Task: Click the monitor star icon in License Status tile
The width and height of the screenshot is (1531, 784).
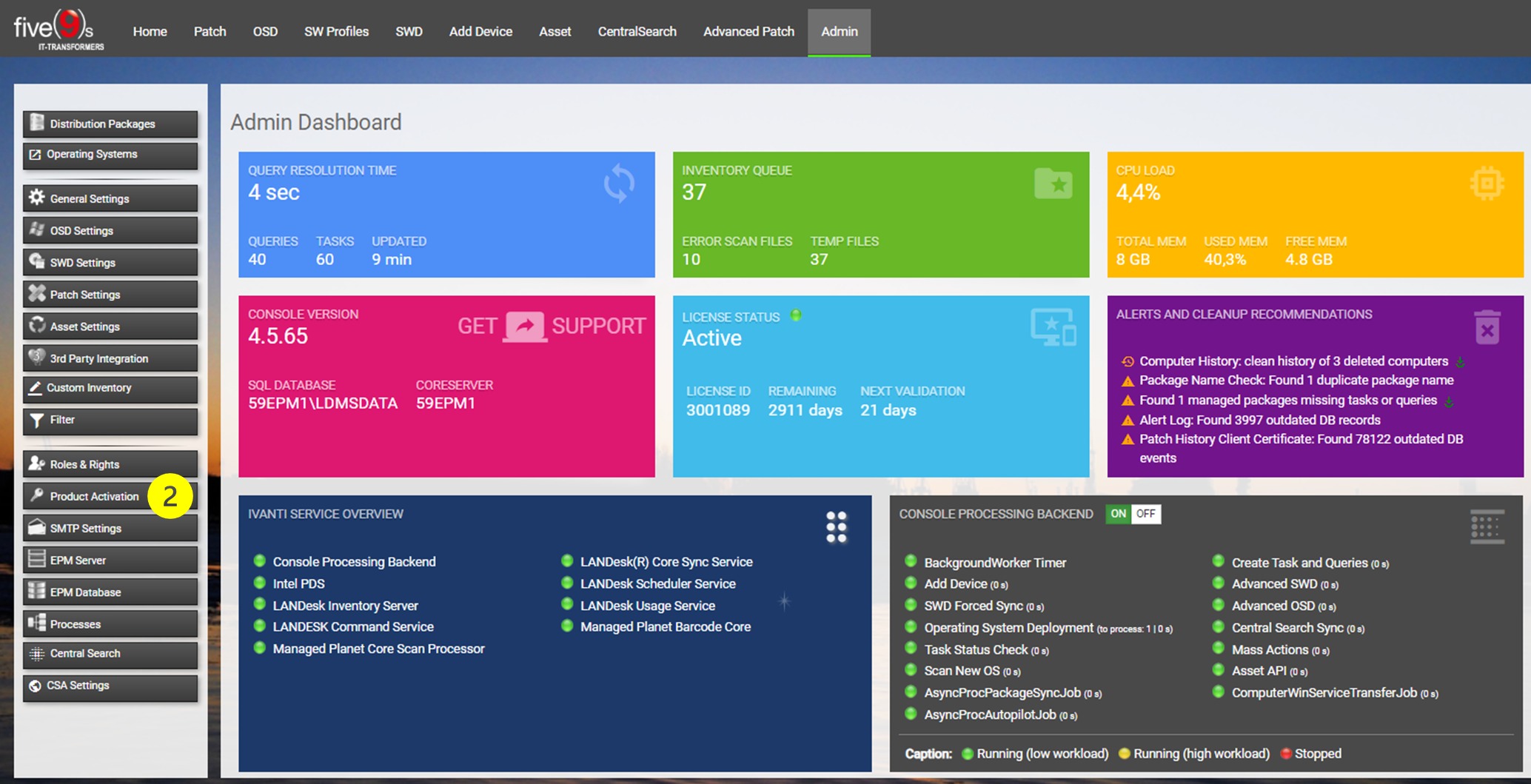Action: (x=1053, y=327)
